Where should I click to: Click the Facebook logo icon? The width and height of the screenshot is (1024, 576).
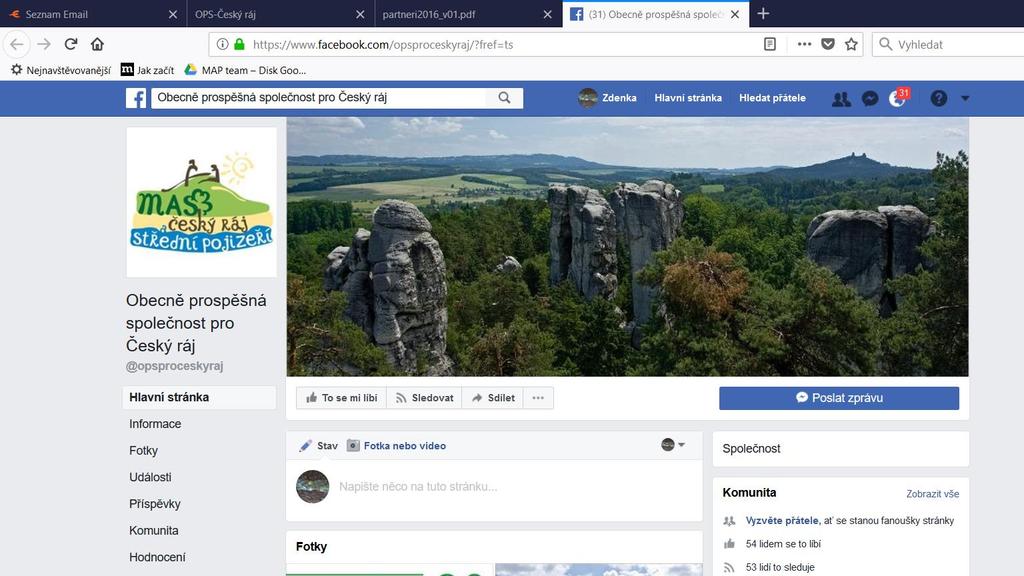click(x=136, y=98)
